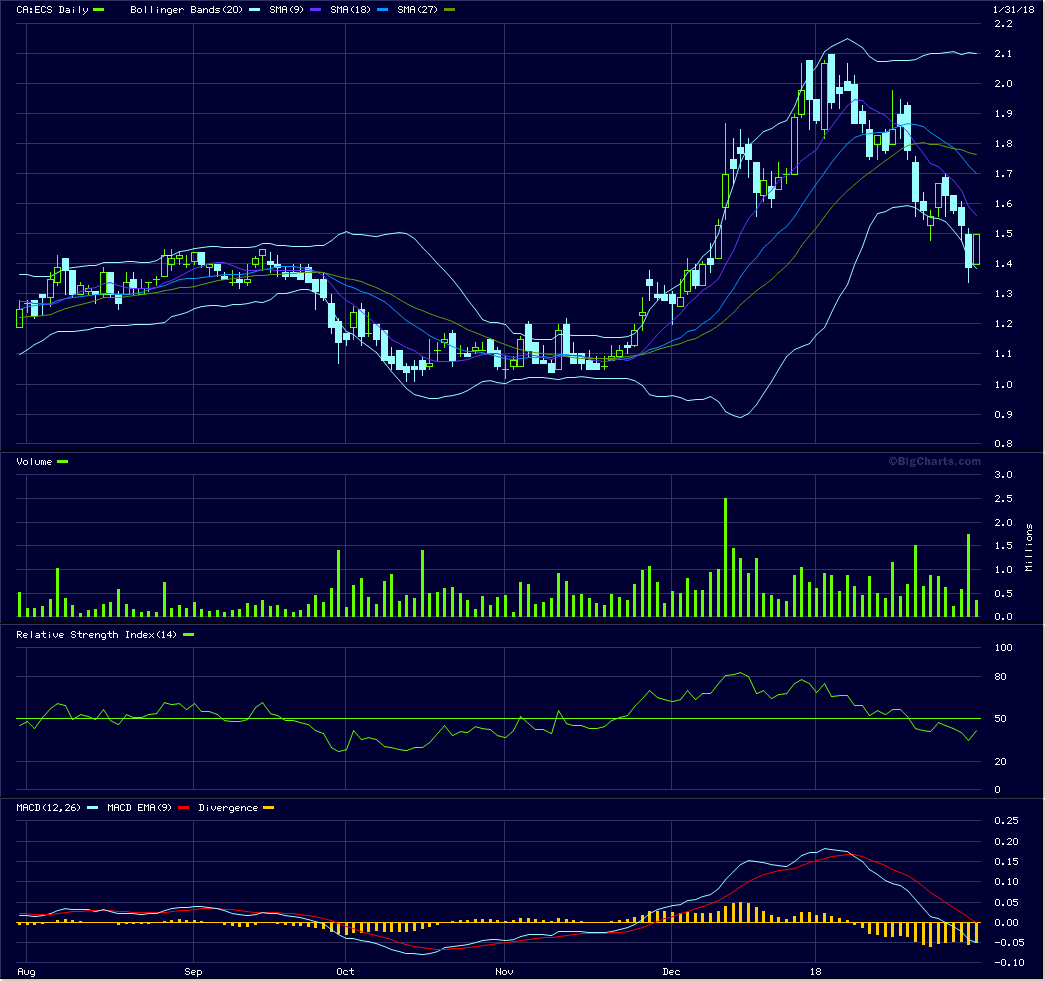Select the green Volume legend swatch
The image size is (1045, 981).
pos(63,462)
